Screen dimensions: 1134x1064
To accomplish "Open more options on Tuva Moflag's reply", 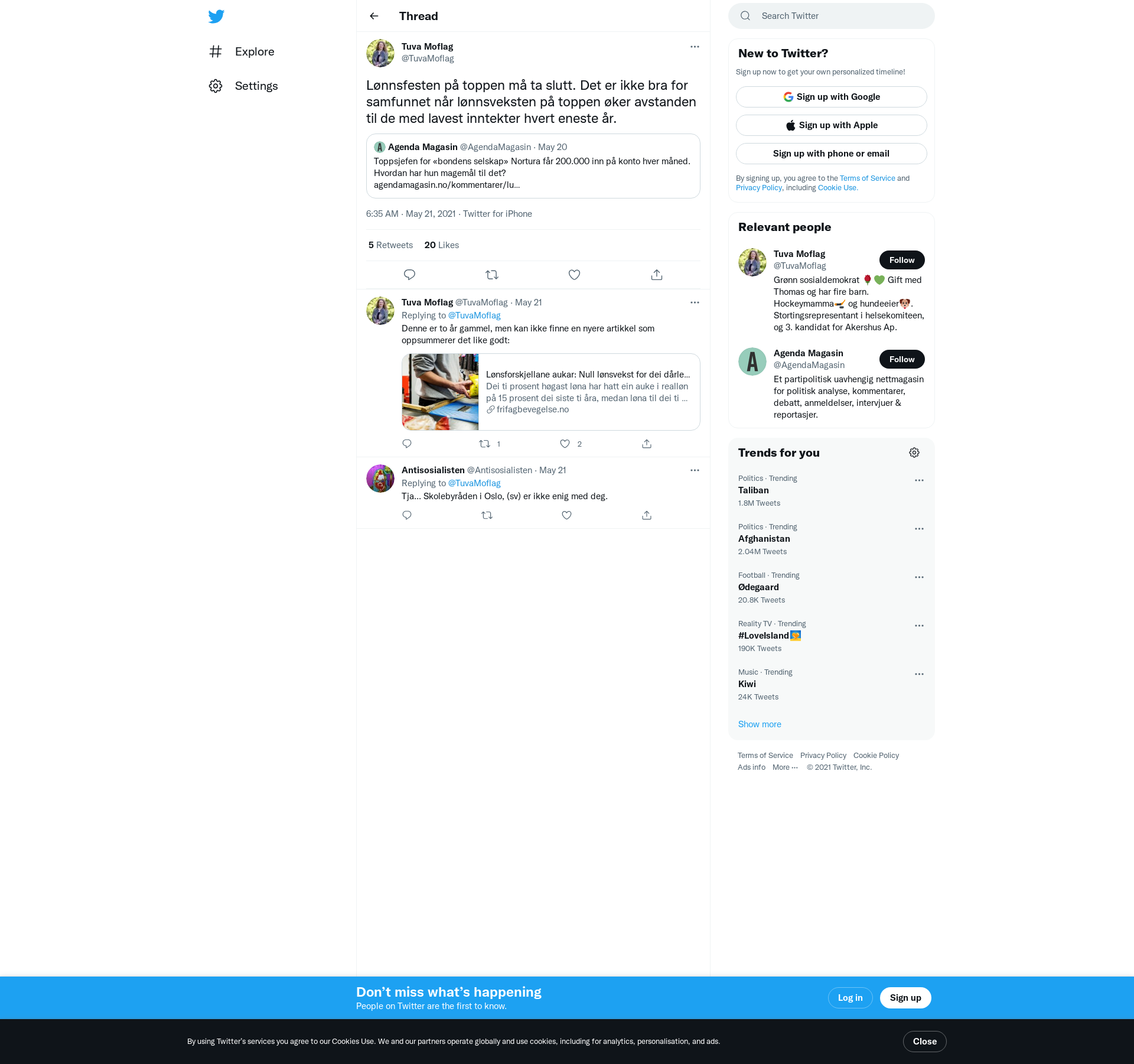I will 695,302.
